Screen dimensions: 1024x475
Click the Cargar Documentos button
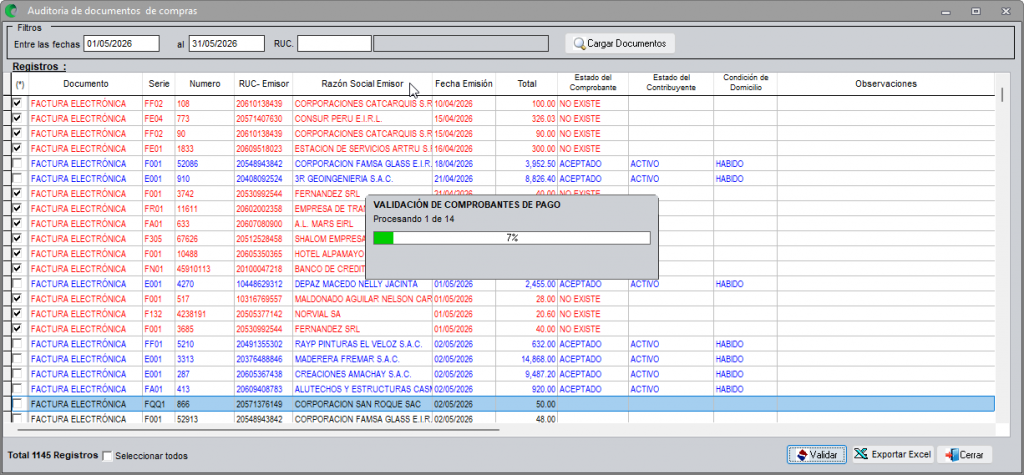click(x=620, y=43)
